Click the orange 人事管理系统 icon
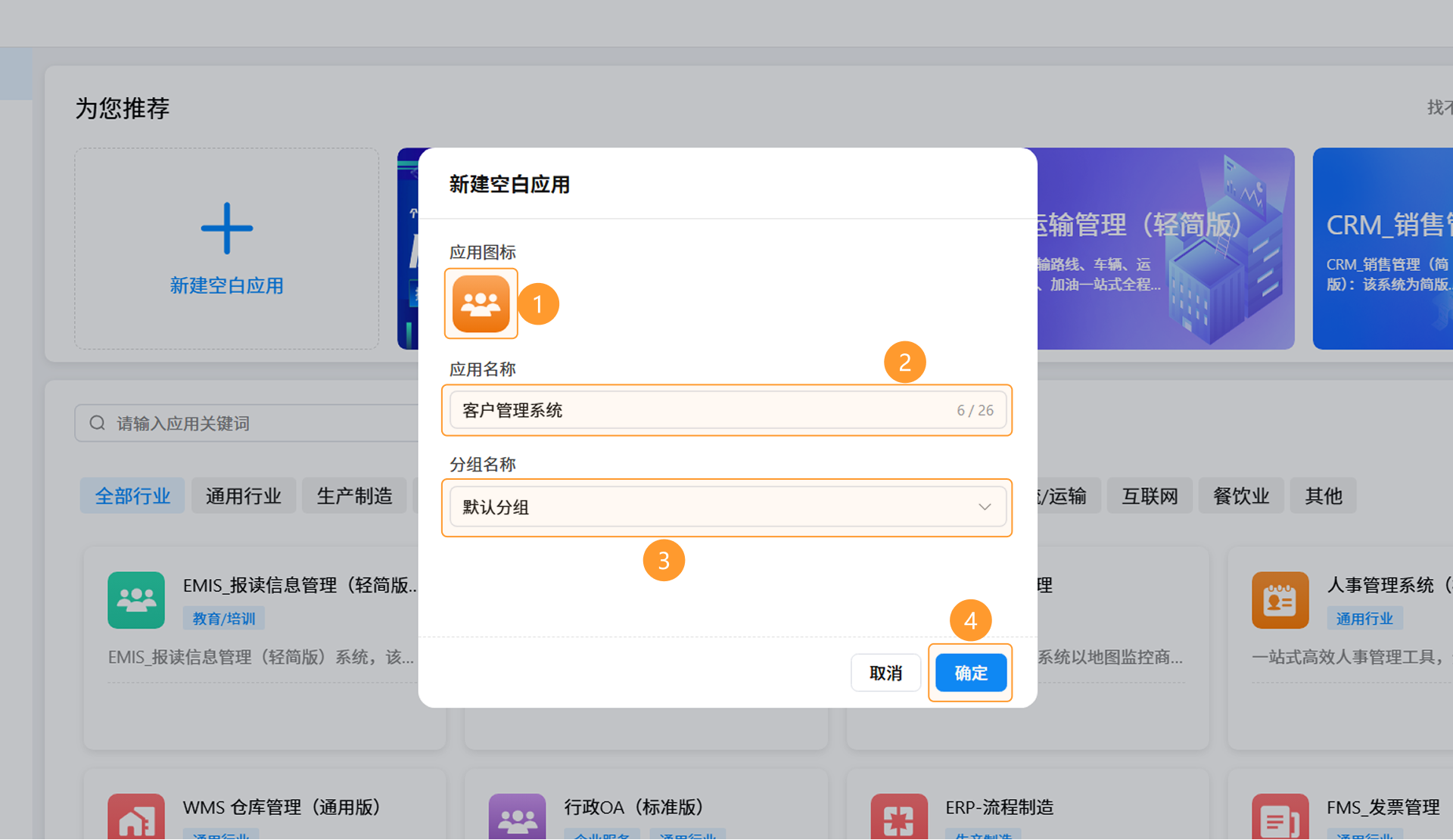This screenshot has width=1453, height=840. tap(1280, 600)
